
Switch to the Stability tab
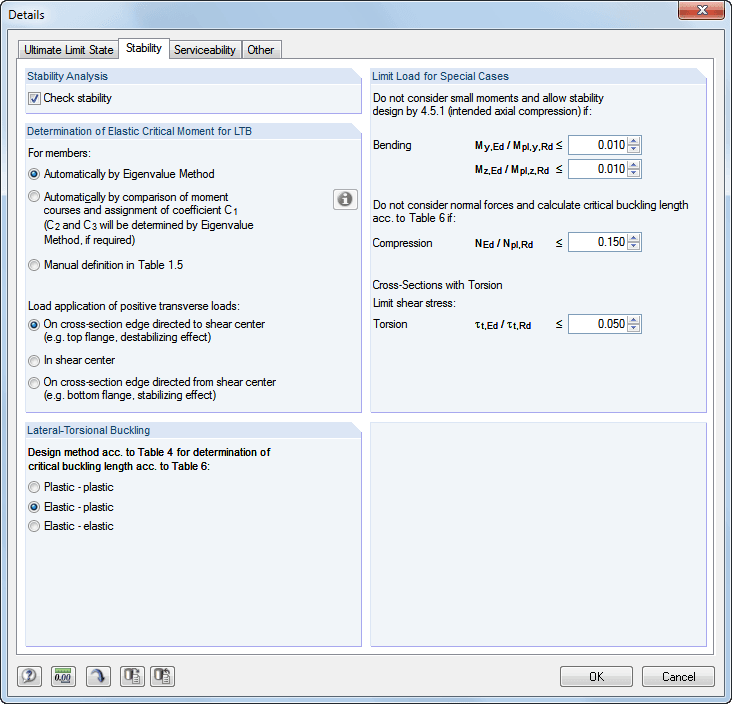(x=144, y=48)
